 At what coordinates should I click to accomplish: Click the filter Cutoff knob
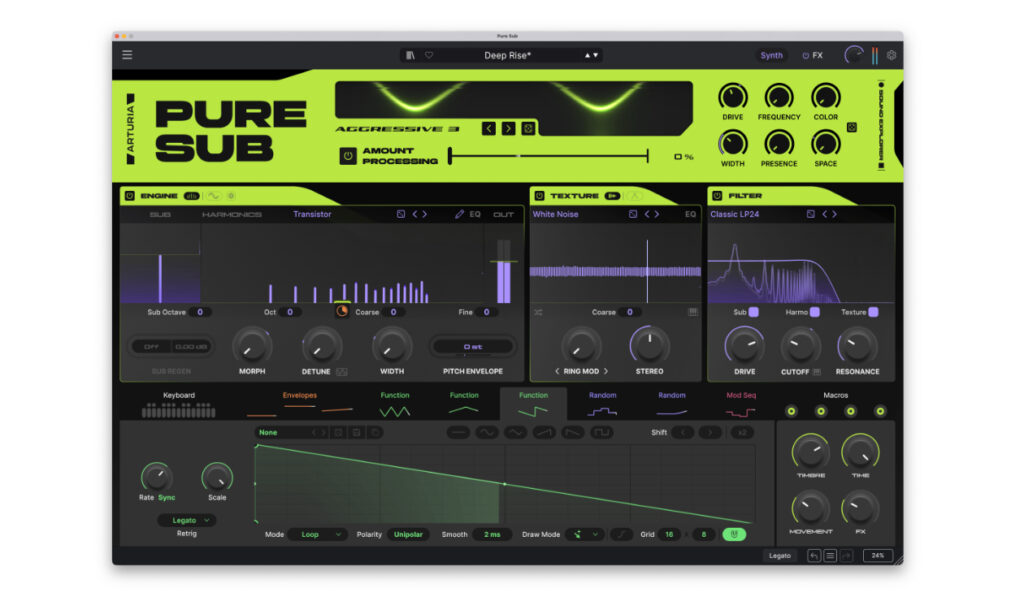point(800,346)
